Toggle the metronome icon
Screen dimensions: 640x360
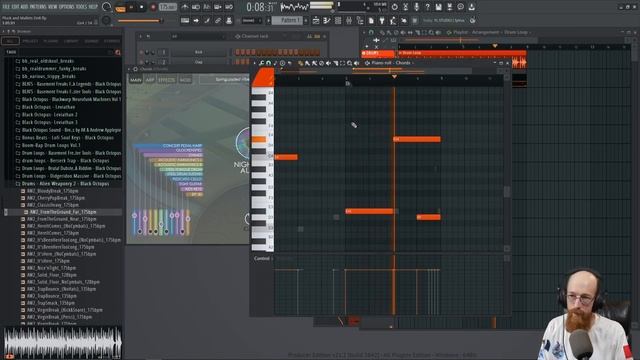point(185,7)
